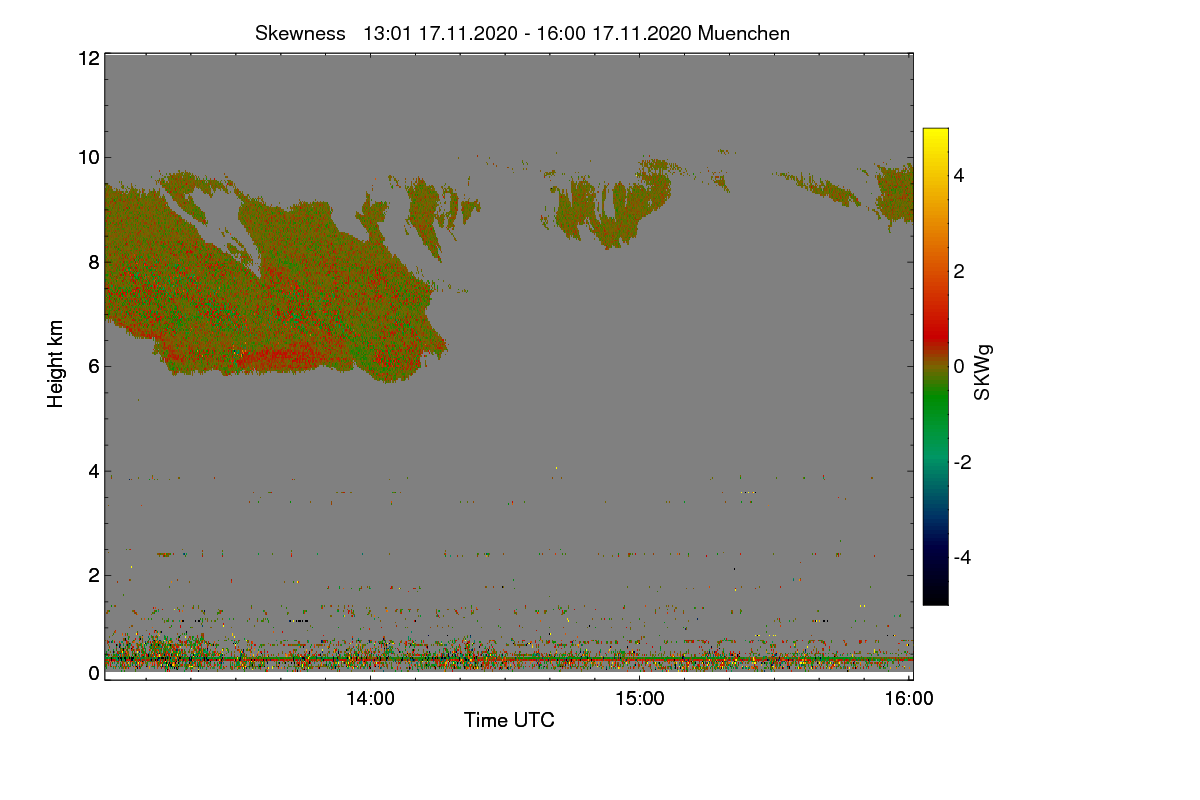Click the Skewness plot title
The width and height of the screenshot is (1200, 800).
click(x=522, y=33)
